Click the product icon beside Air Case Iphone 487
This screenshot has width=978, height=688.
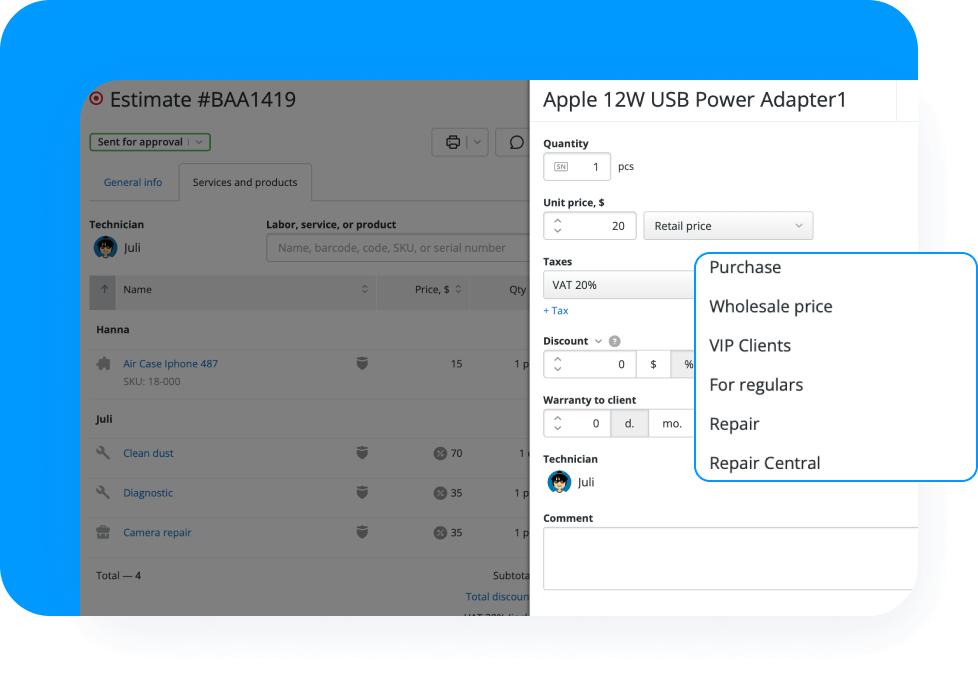tap(103, 364)
